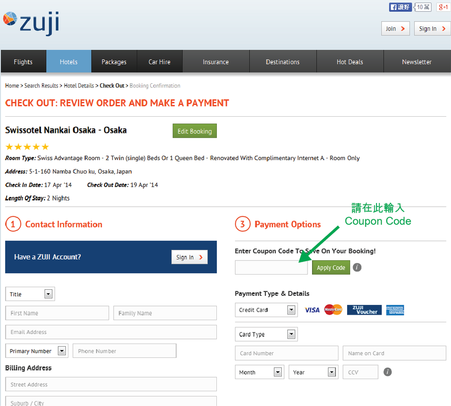
Task: Open the expiry Month dropdown
Action: [259, 372]
